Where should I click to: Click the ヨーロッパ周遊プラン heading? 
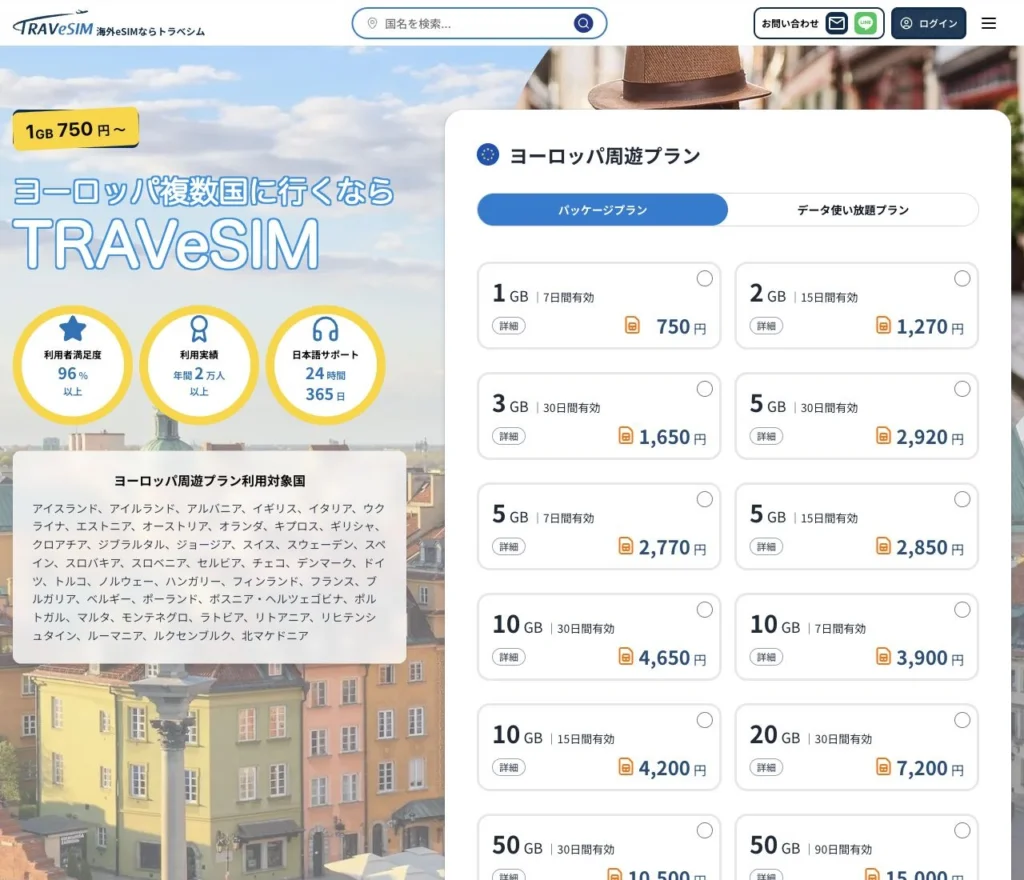(x=605, y=155)
